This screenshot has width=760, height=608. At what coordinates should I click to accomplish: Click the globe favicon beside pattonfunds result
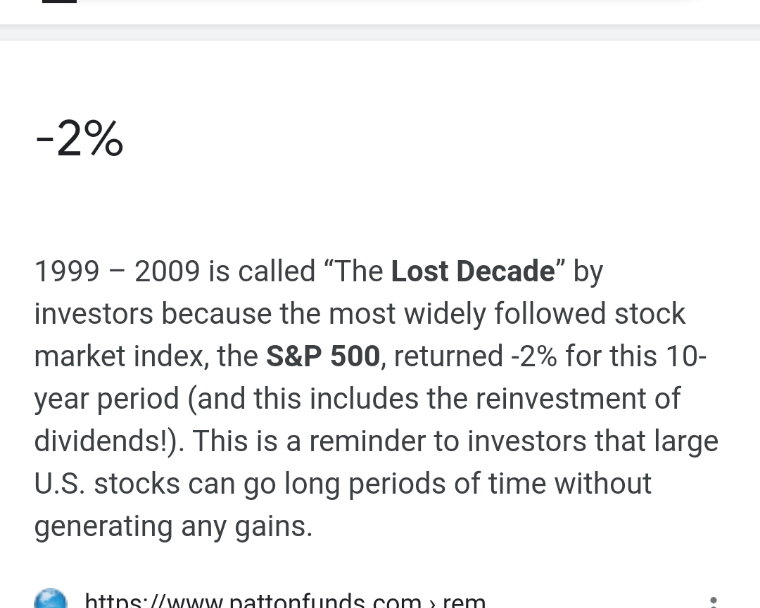pos(50,599)
